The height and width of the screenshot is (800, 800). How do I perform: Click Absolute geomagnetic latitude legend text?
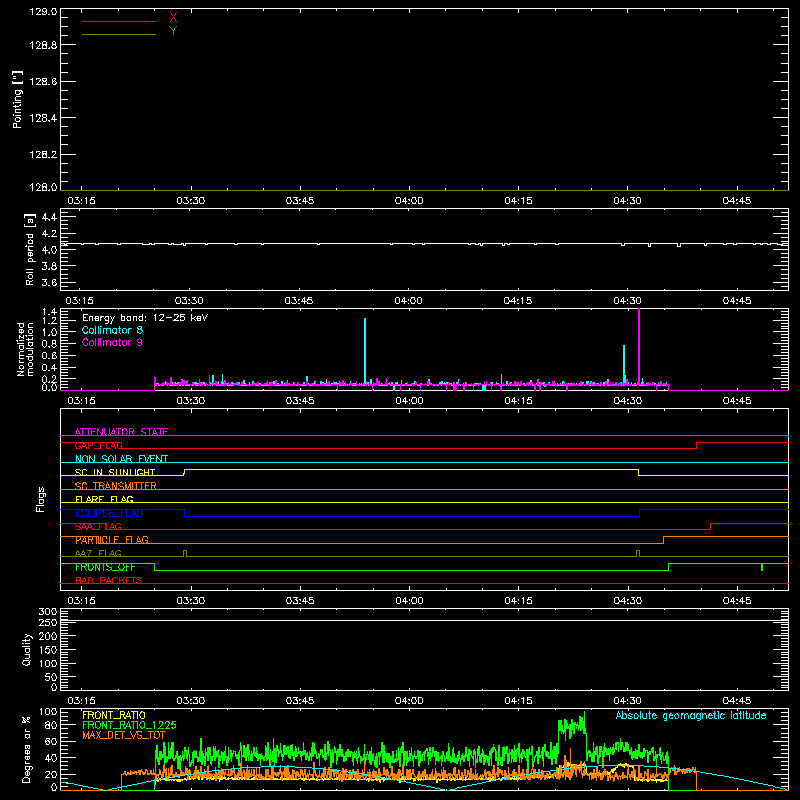pyautogui.click(x=691, y=716)
